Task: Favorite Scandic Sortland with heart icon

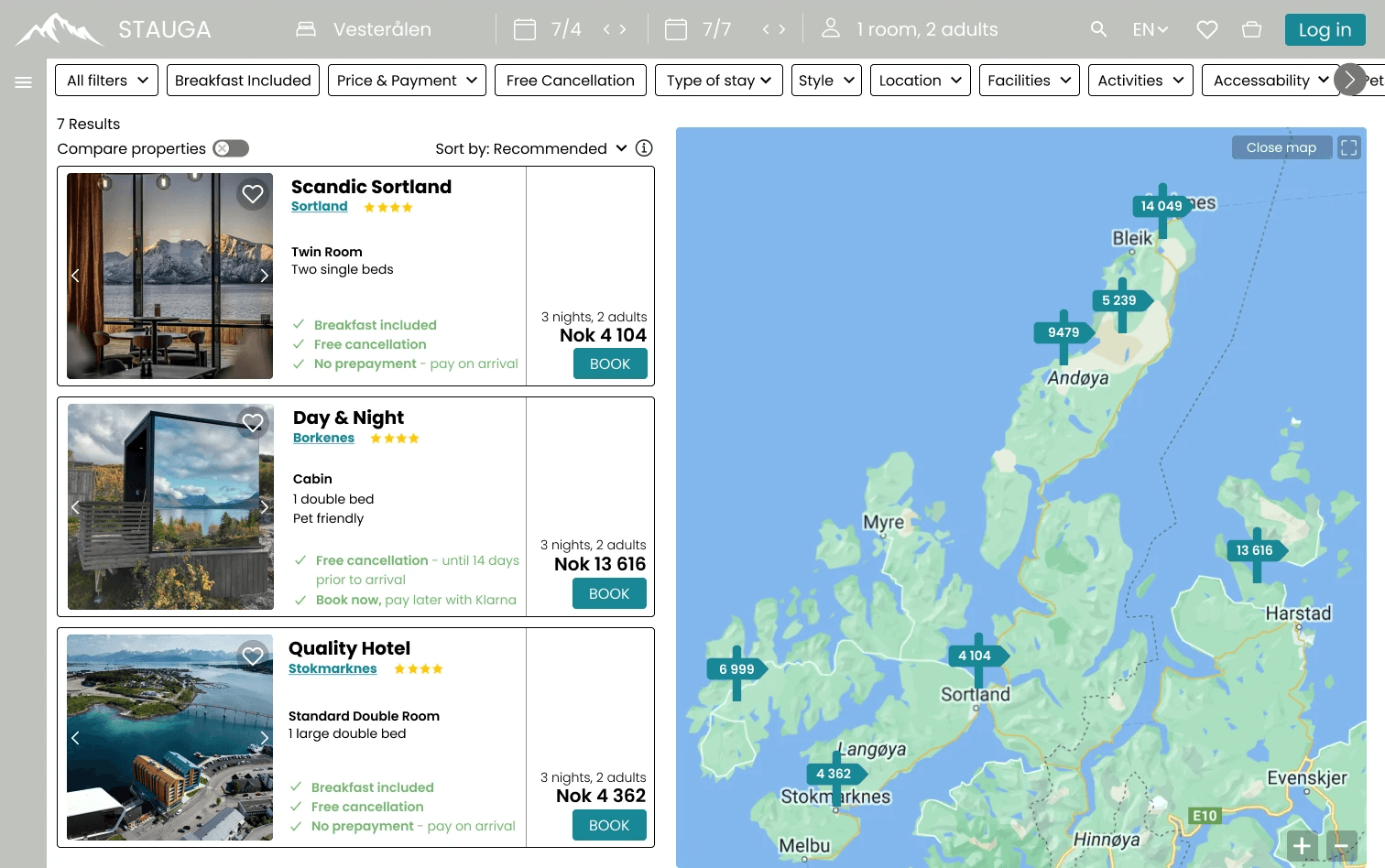Action: pos(253,193)
